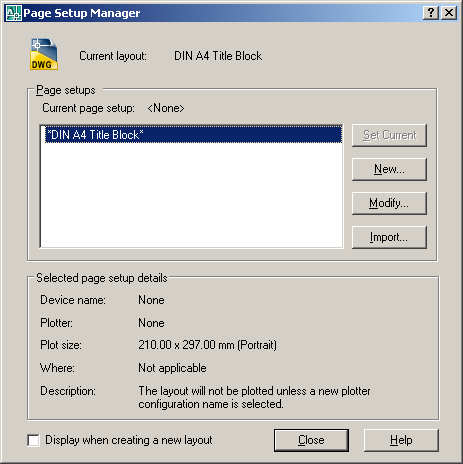Create a new page setup with New...
Viewport: 463px width, 464px height.
click(389, 169)
